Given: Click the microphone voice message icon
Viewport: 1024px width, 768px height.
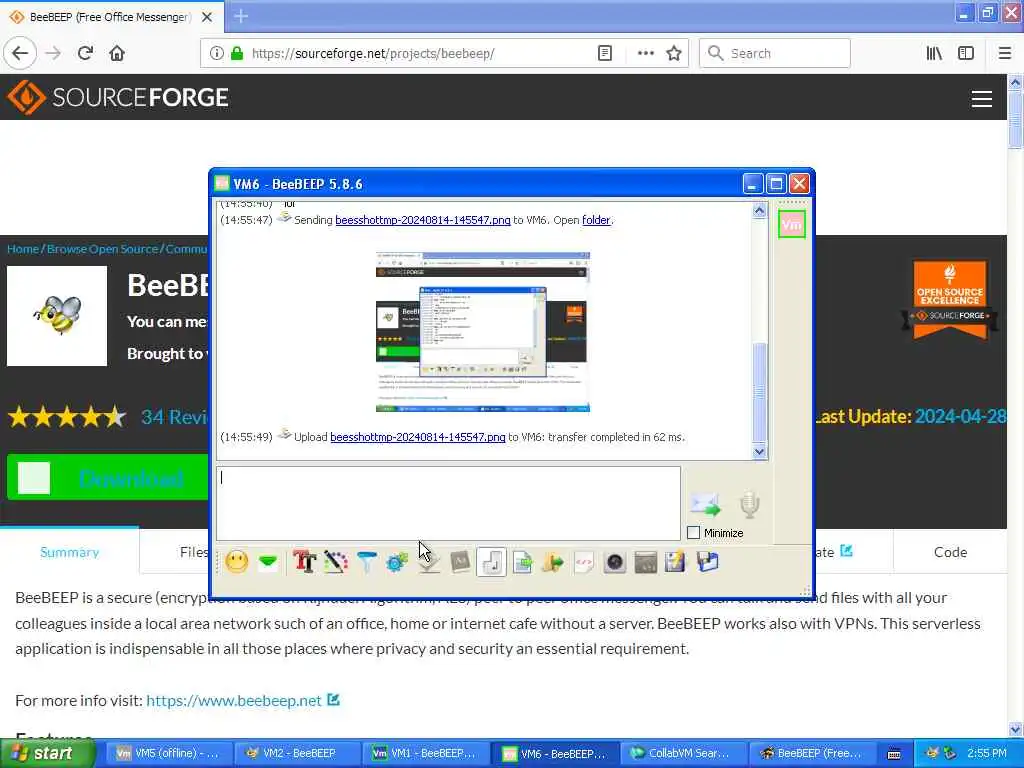Looking at the screenshot, I should [x=750, y=505].
